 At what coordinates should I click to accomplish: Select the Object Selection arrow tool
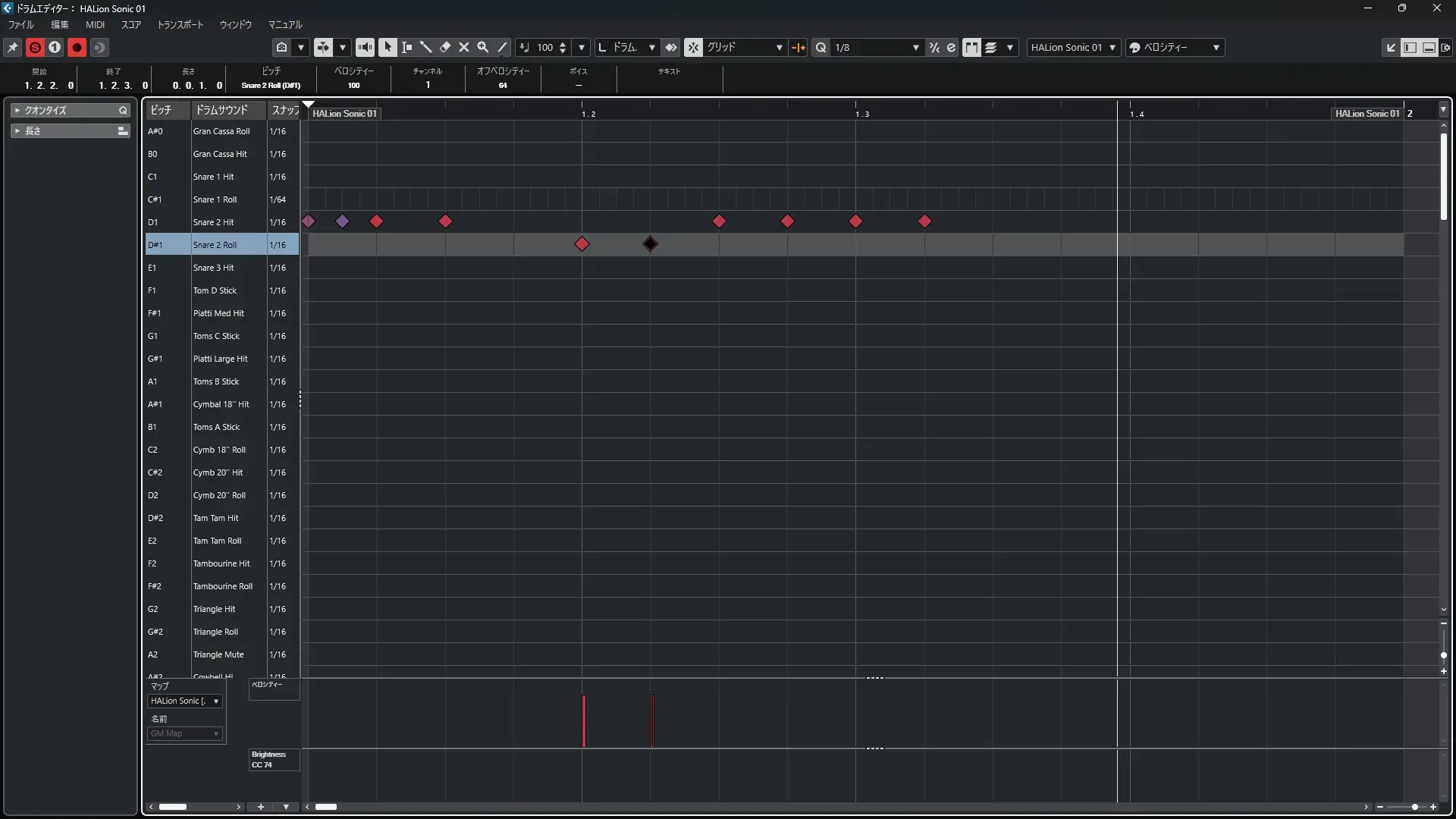(x=388, y=47)
